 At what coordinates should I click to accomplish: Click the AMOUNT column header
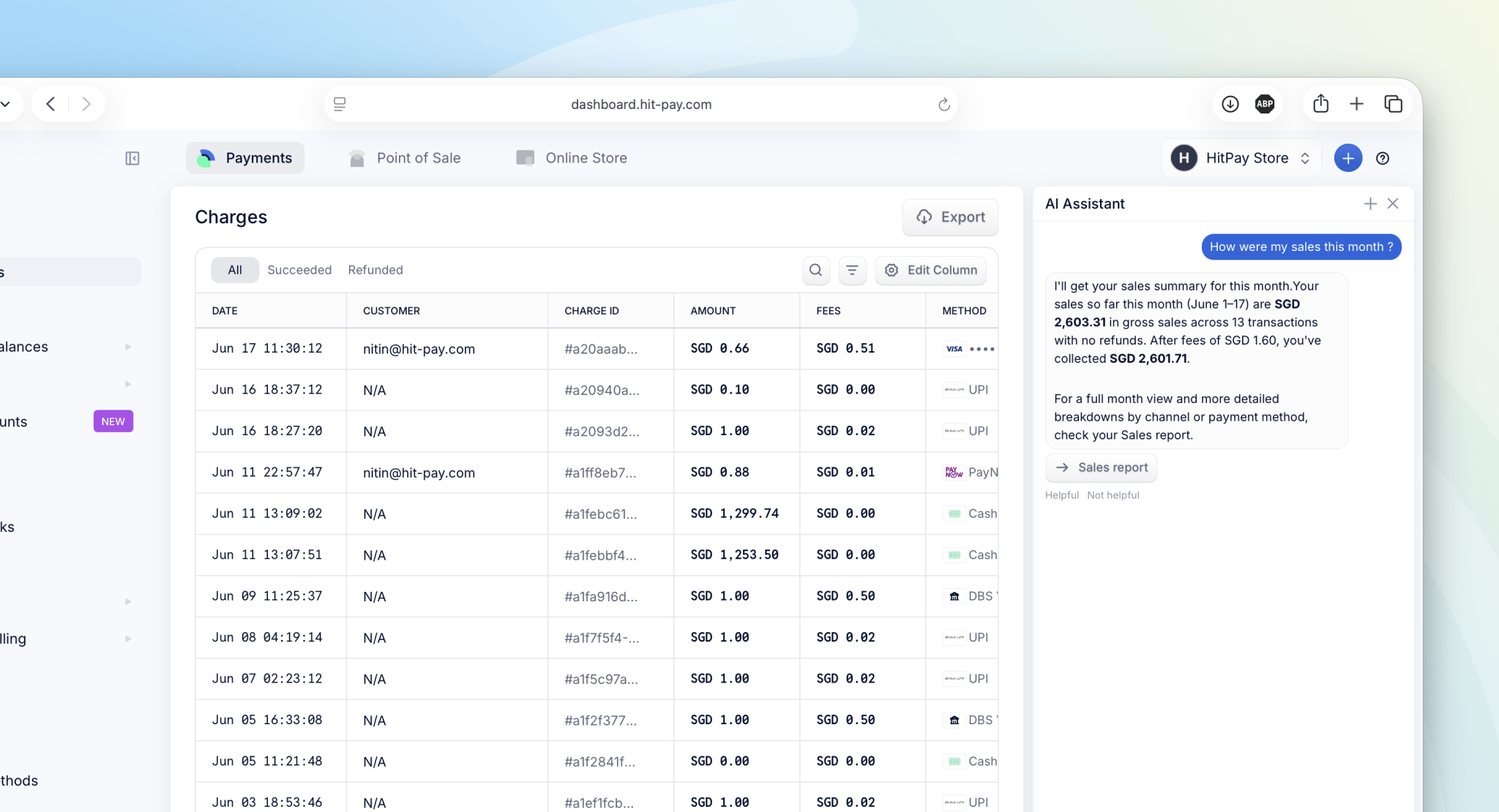pos(713,311)
